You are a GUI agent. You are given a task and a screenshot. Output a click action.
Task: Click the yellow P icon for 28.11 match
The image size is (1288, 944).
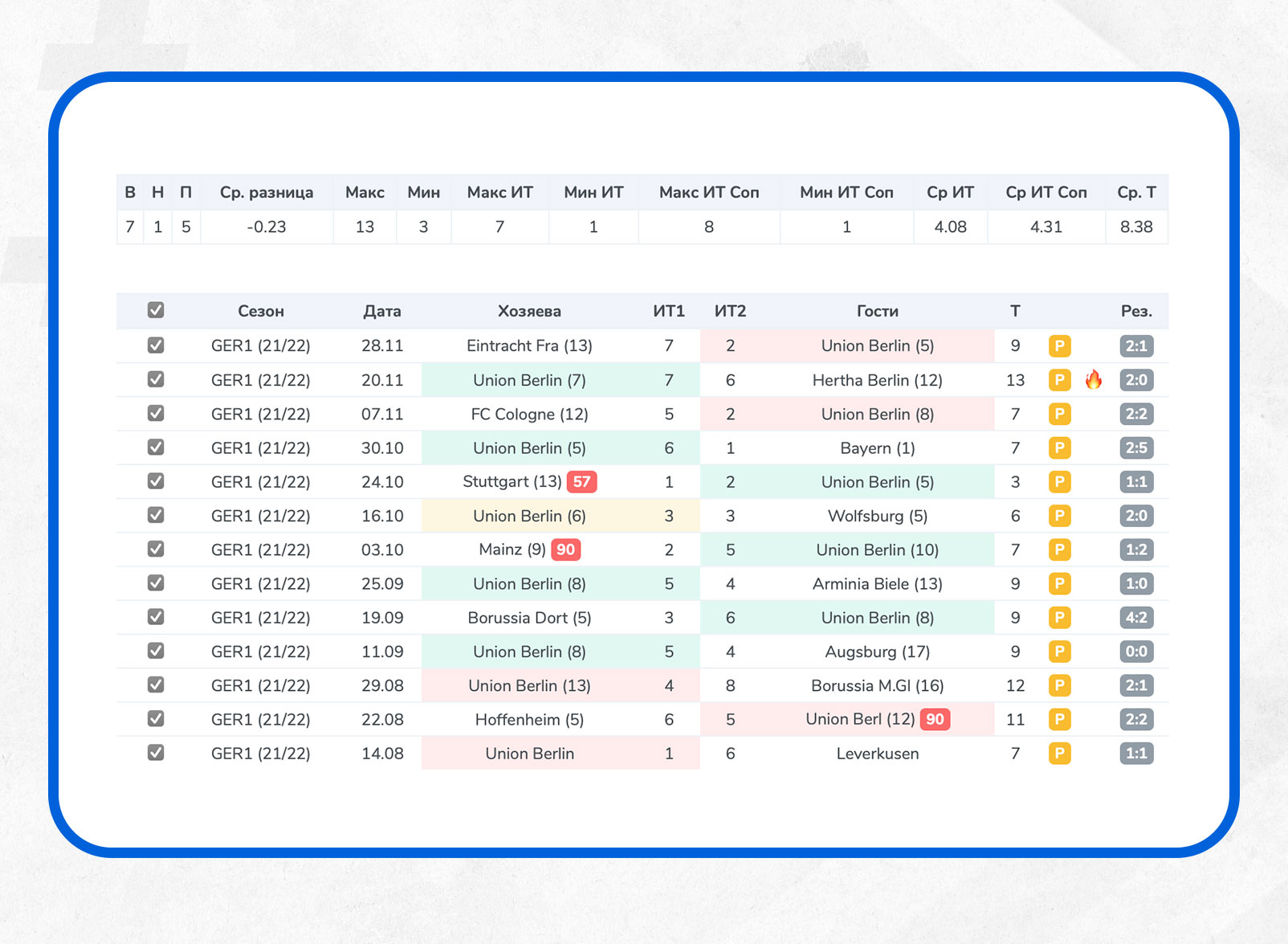[1059, 346]
